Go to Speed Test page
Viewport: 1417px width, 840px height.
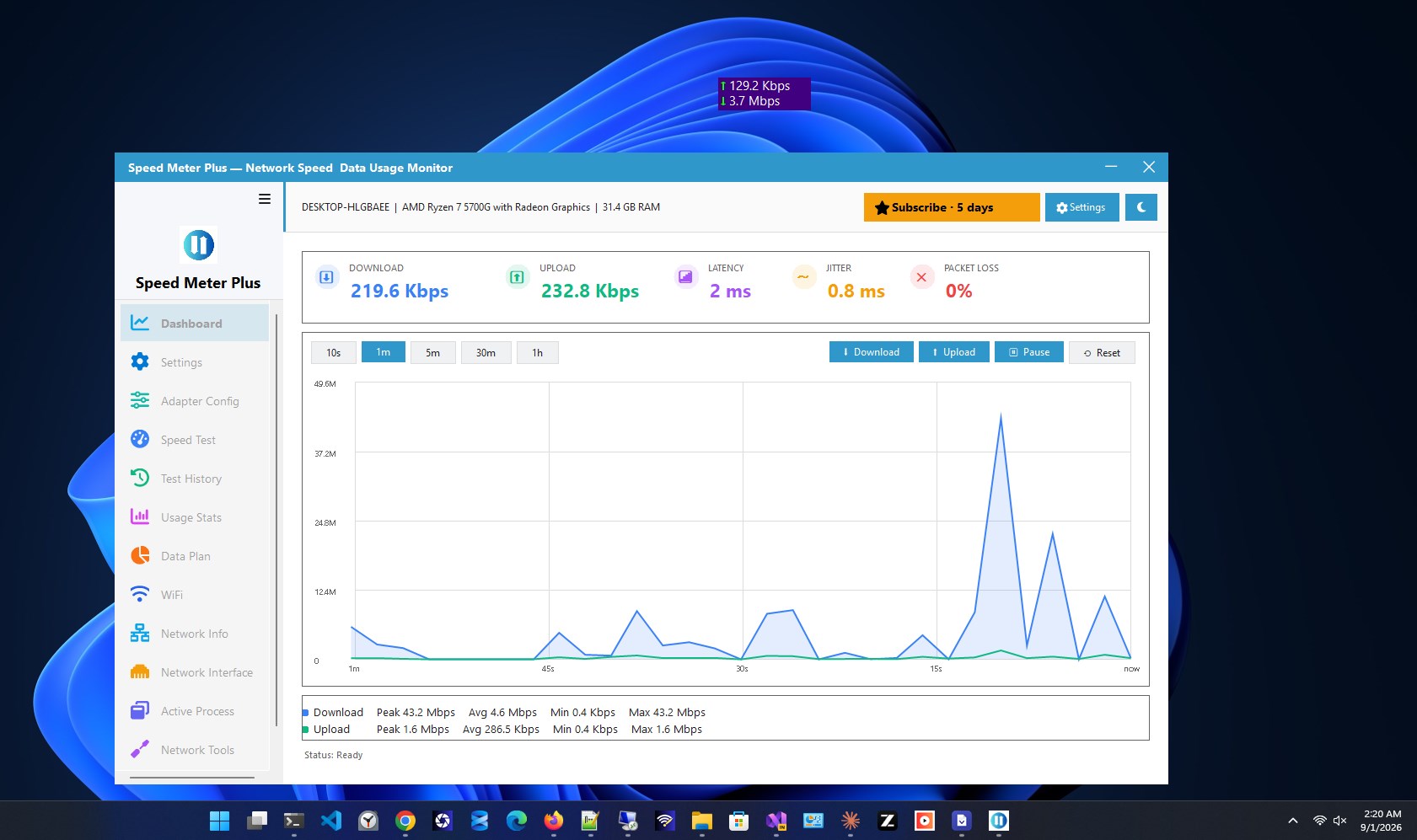pos(195,440)
